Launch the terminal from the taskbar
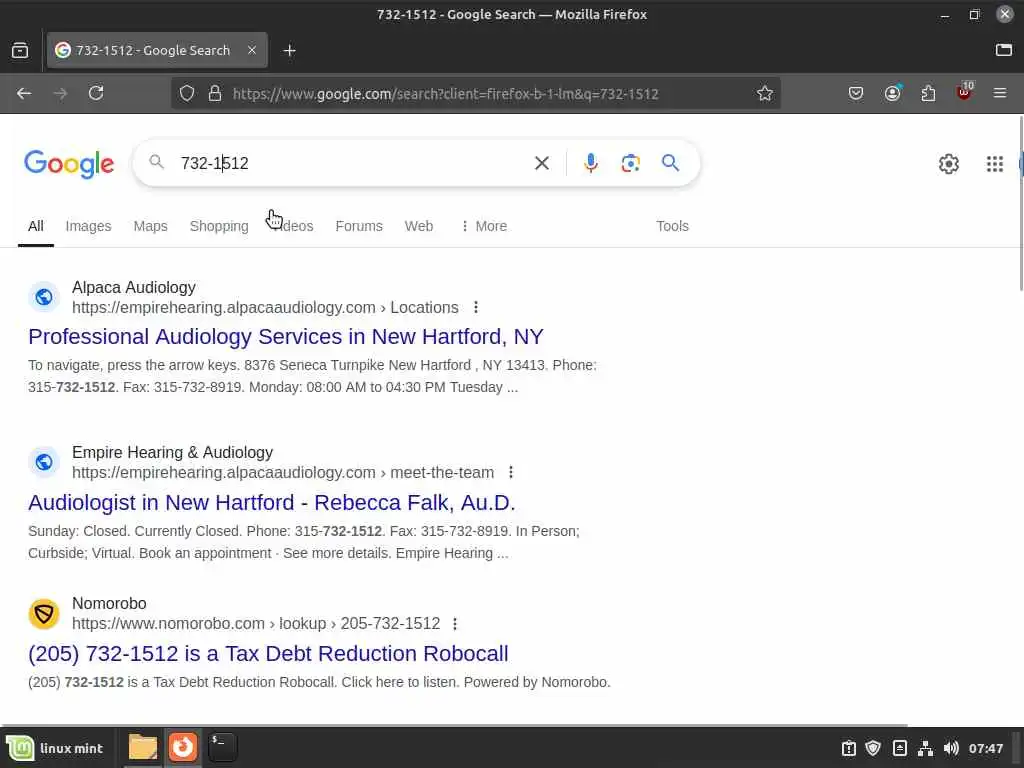 click(222, 747)
